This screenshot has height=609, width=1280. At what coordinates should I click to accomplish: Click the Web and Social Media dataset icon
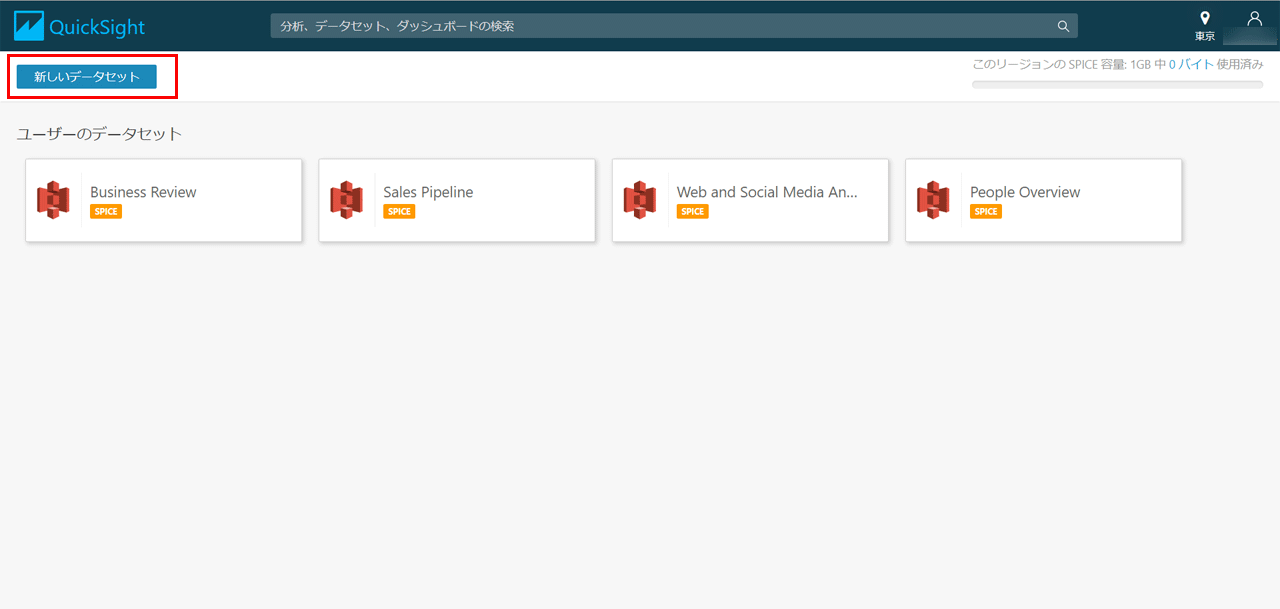coord(640,200)
